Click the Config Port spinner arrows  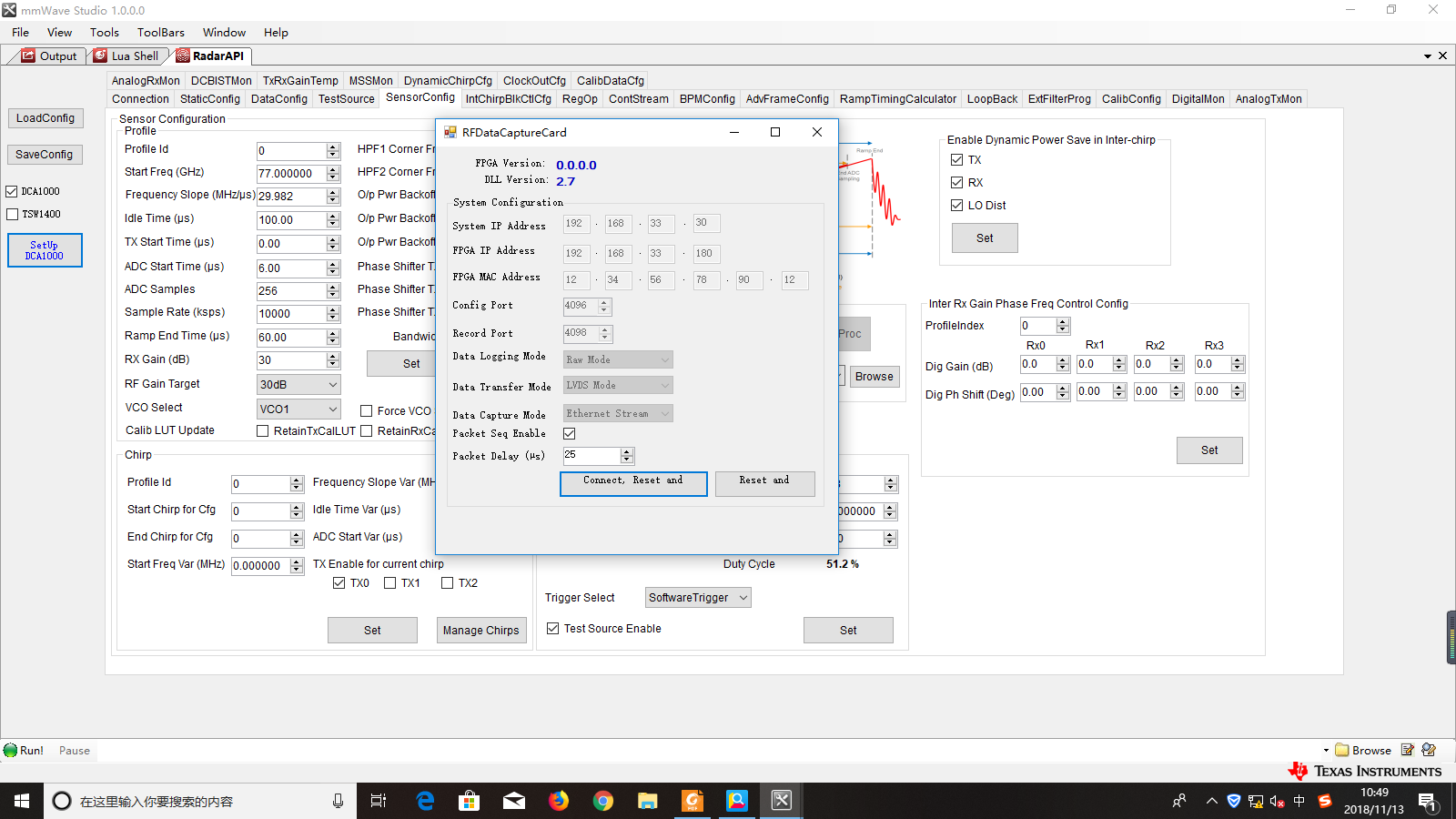[x=604, y=306]
